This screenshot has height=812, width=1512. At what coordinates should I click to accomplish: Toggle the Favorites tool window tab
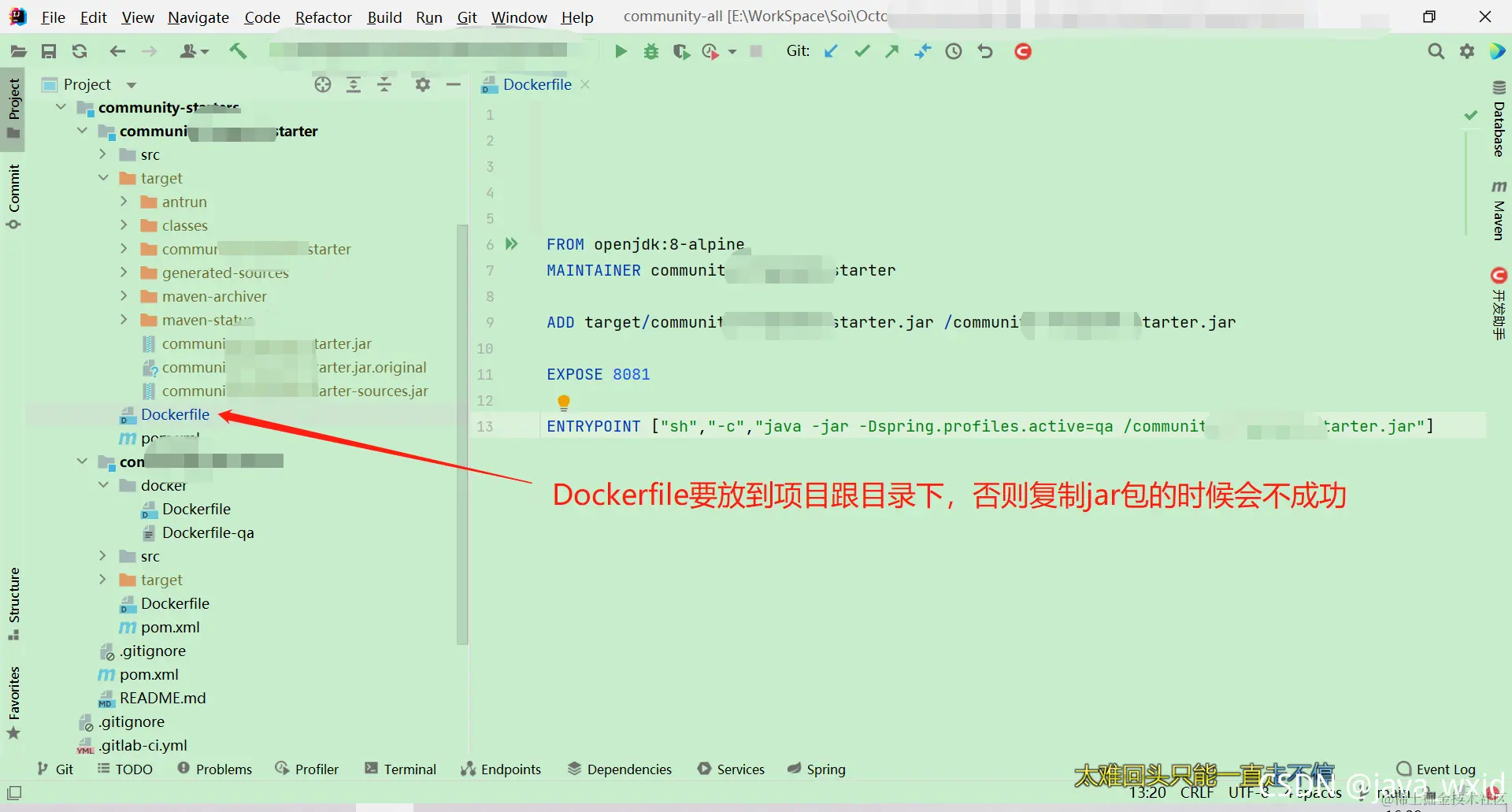[13, 703]
